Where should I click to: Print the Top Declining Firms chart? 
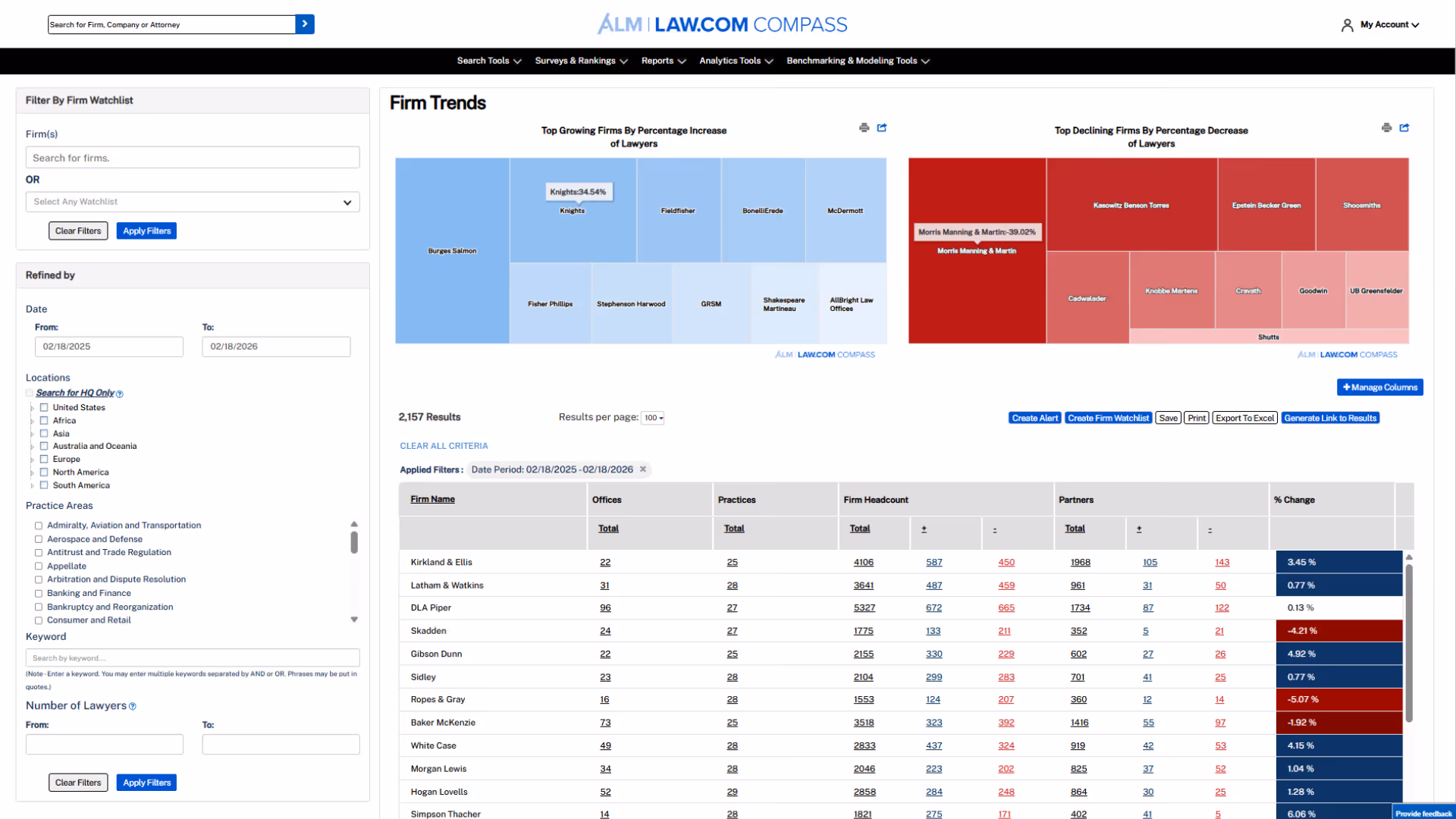click(x=1386, y=127)
